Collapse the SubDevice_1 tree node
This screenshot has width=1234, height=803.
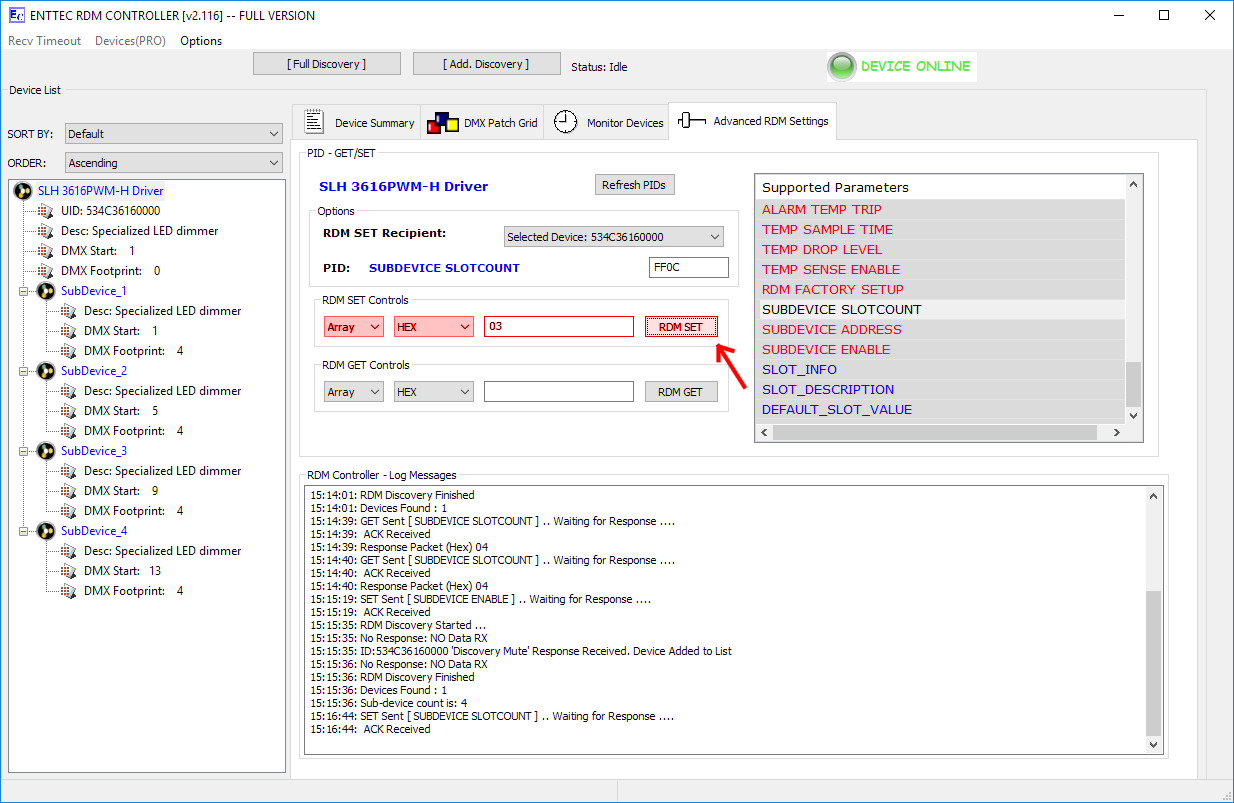click(x=22, y=291)
